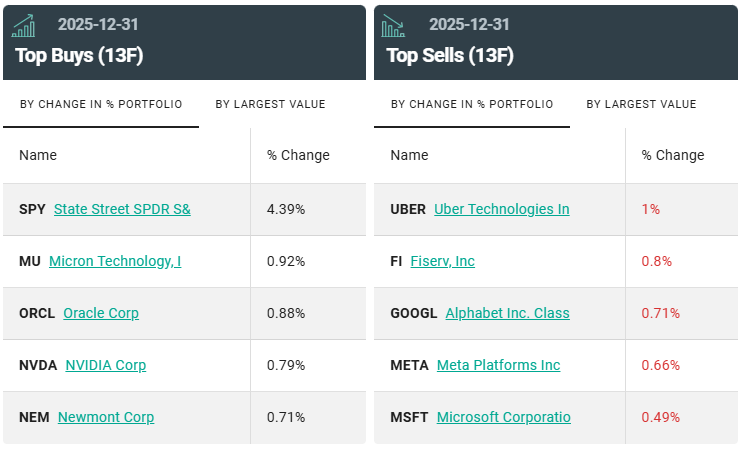This screenshot has width=741, height=449.
Task: Select Top Buys 'By Change in % Portfolio' tab
Action: [x=101, y=104]
